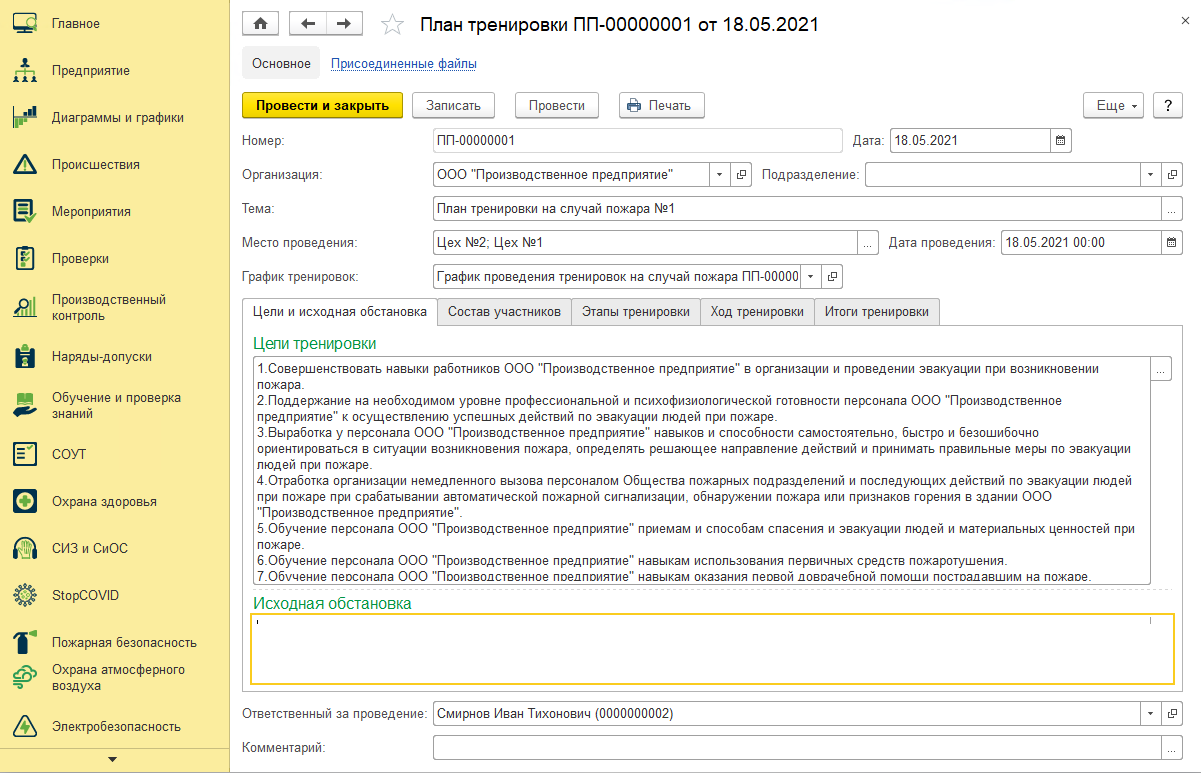Open Диаграммы и графики icon

(25, 117)
